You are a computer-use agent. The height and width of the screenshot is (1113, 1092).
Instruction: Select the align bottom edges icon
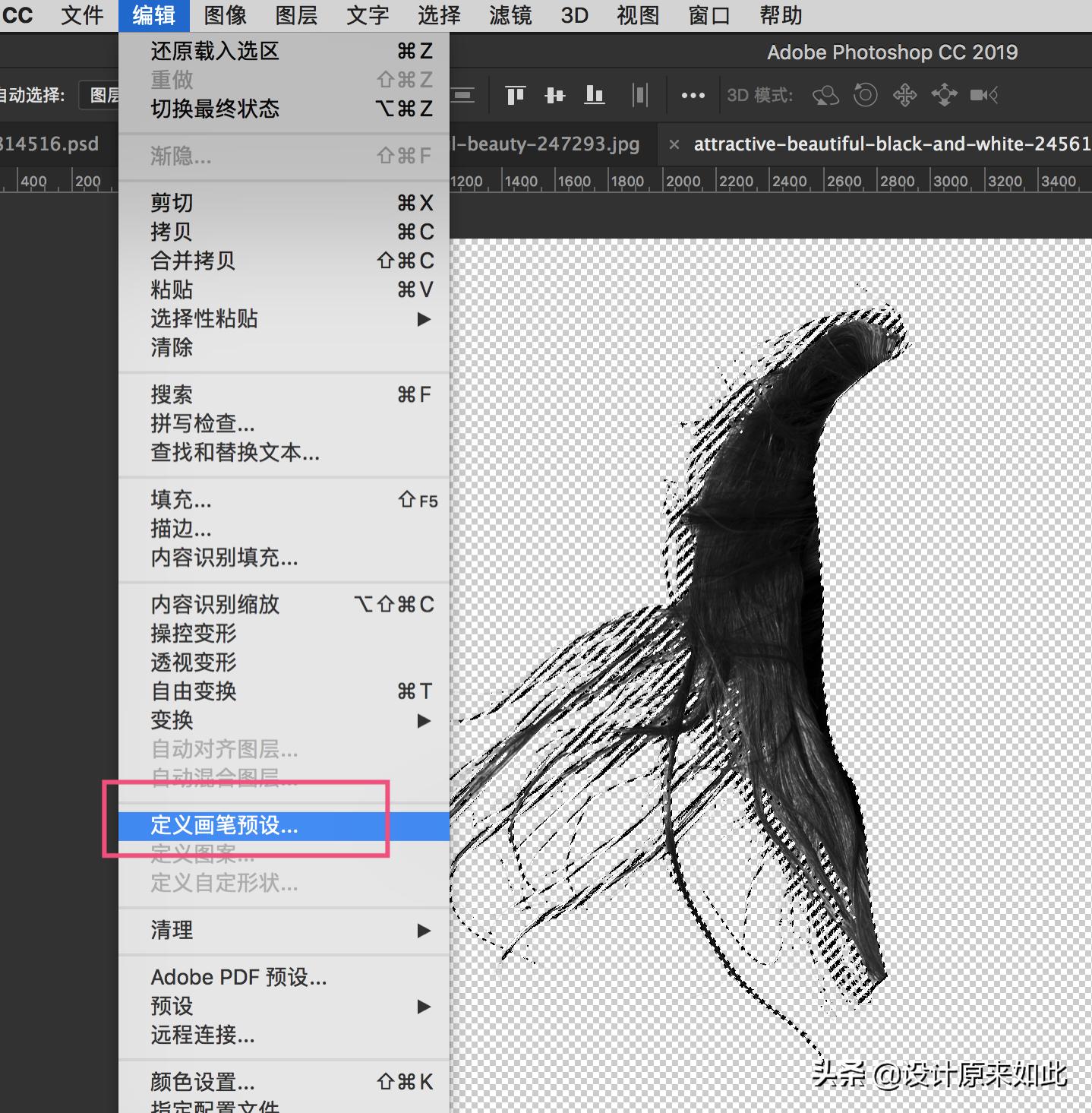[x=594, y=95]
